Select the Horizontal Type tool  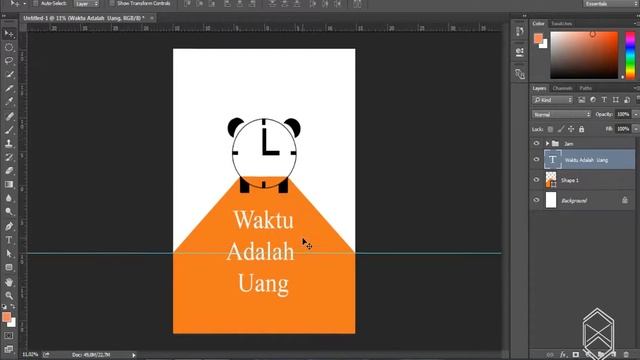9,240
